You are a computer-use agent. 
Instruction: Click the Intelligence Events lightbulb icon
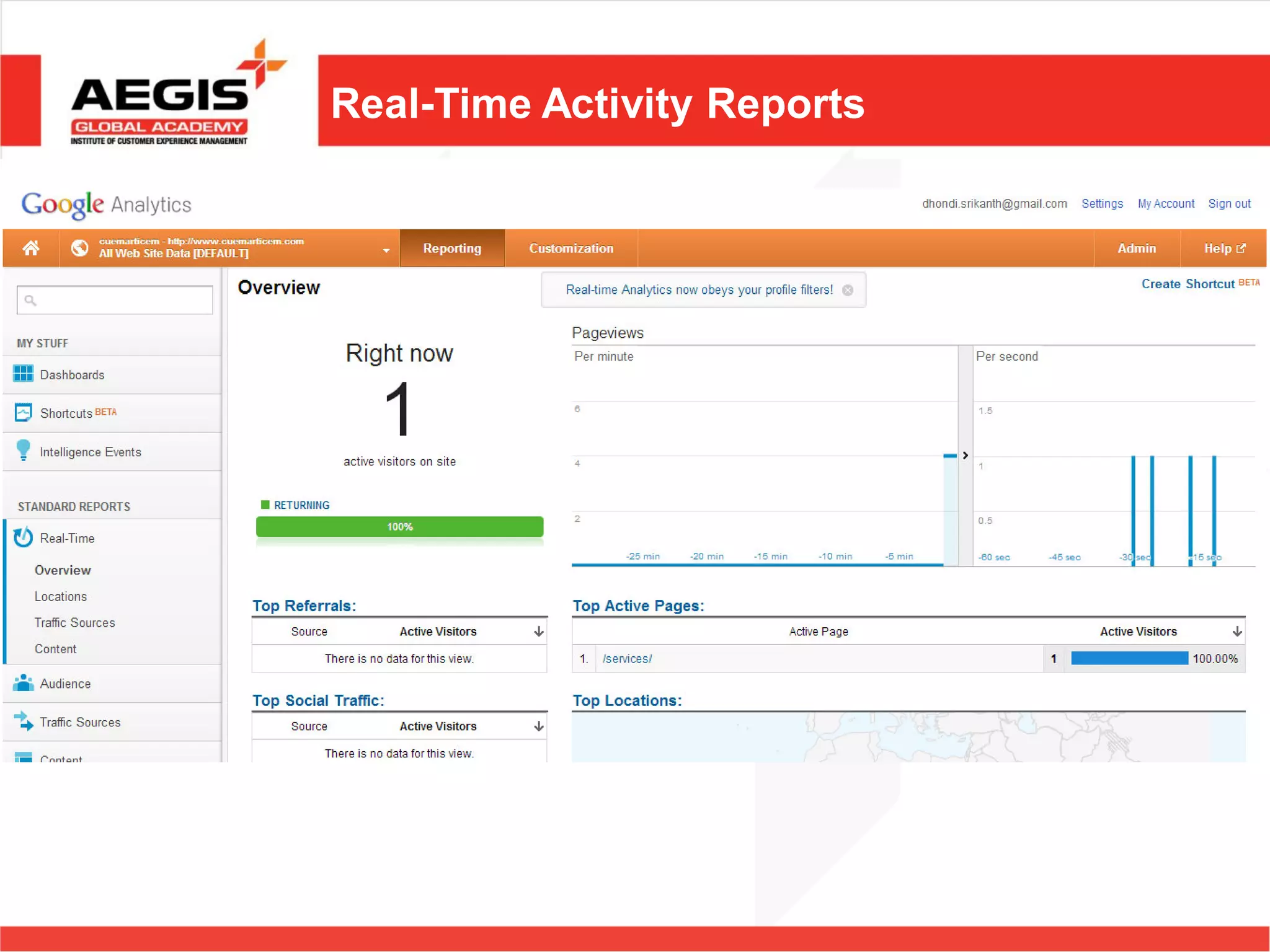click(23, 450)
